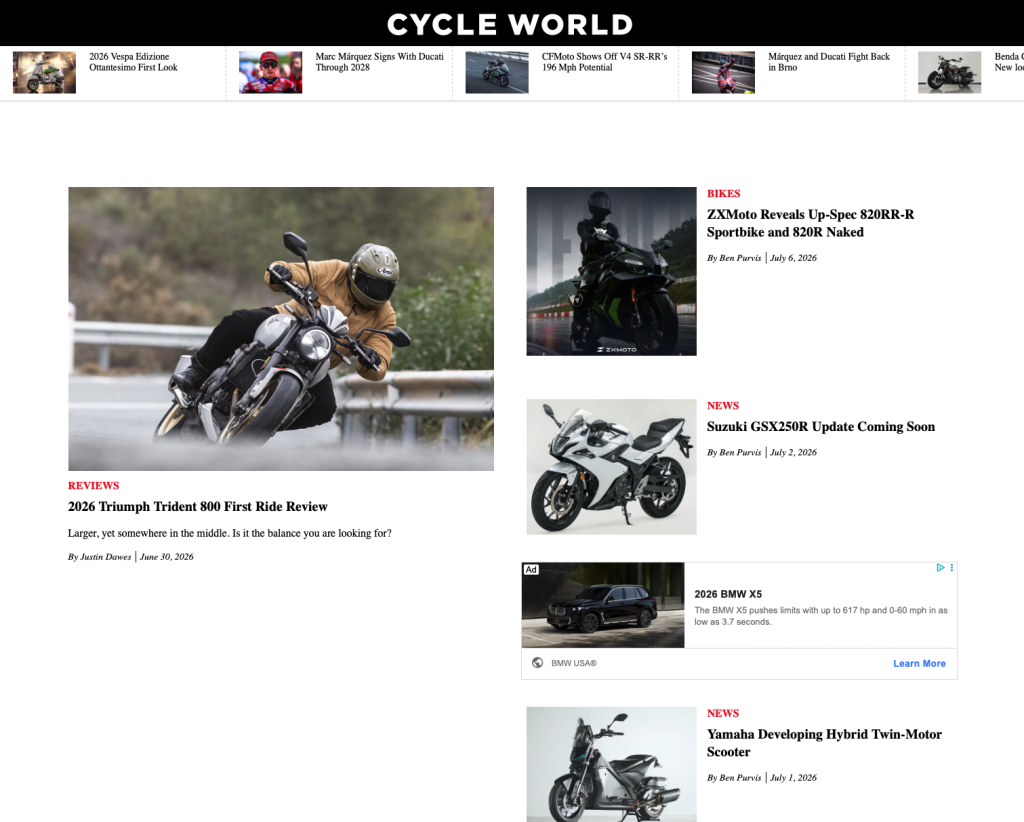Image resolution: width=1024 pixels, height=822 pixels.
Task: Open the CFMoto V4 SR-RR thumbnail
Action: (497, 72)
